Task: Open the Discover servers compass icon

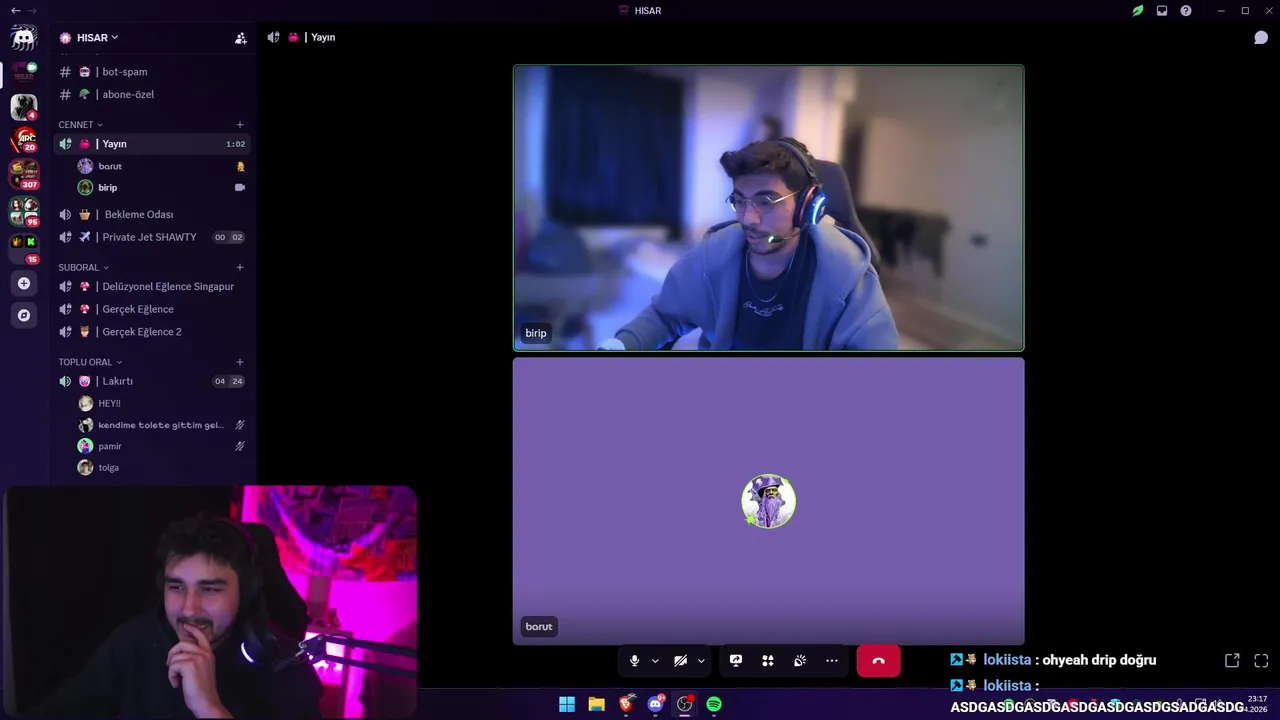Action: 24,315
